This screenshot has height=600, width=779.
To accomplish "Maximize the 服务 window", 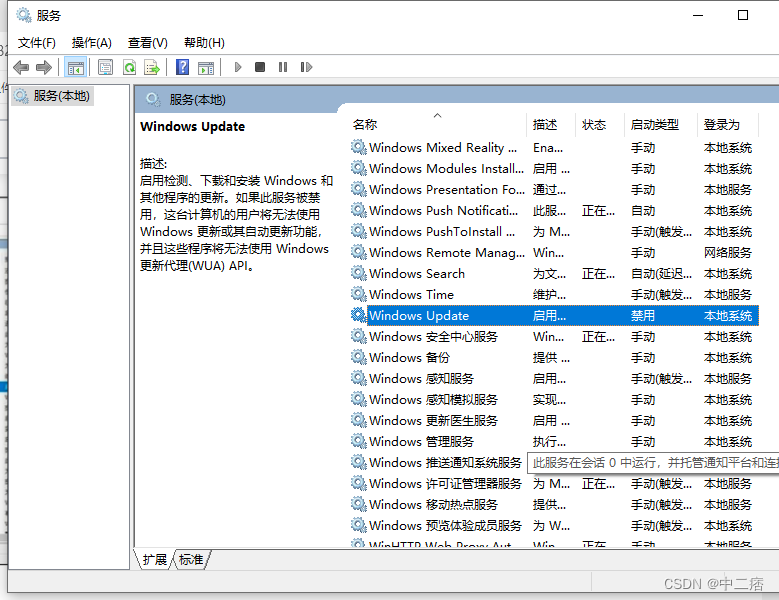I will point(743,15).
